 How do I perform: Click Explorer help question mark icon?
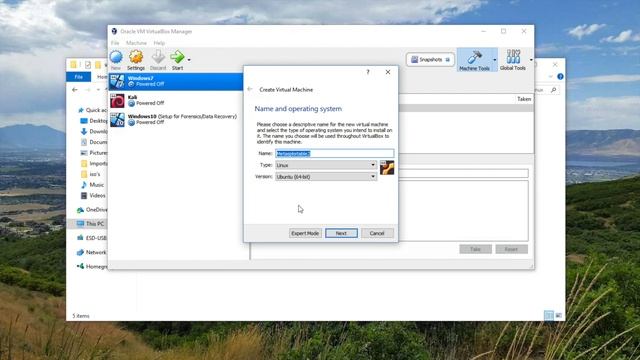coord(560,76)
